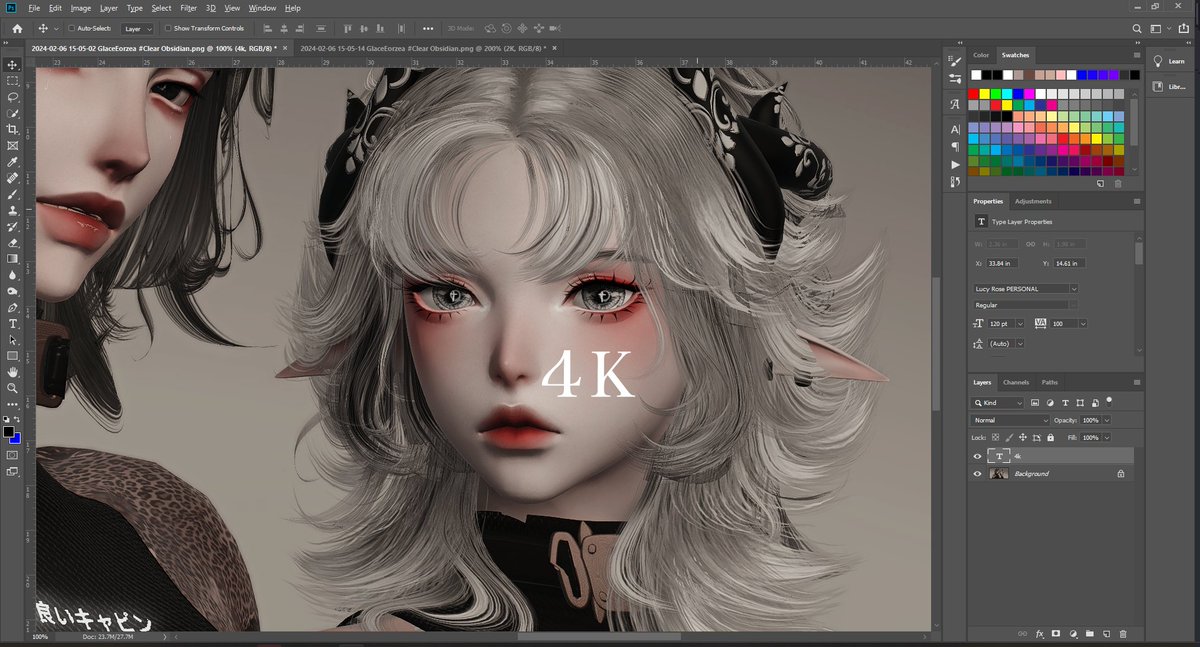This screenshot has height=647, width=1200.
Task: Delete the selected layer with trash icon
Action: (x=1123, y=634)
